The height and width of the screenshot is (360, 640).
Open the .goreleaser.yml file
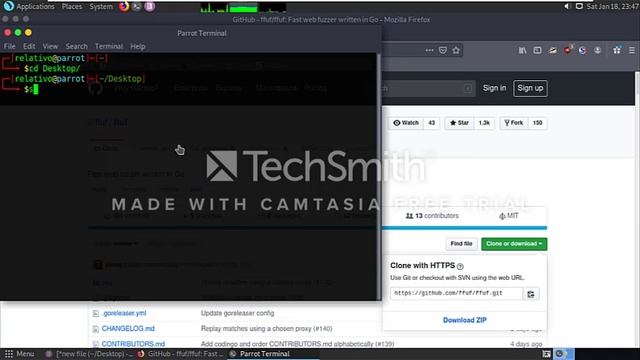[124, 313]
